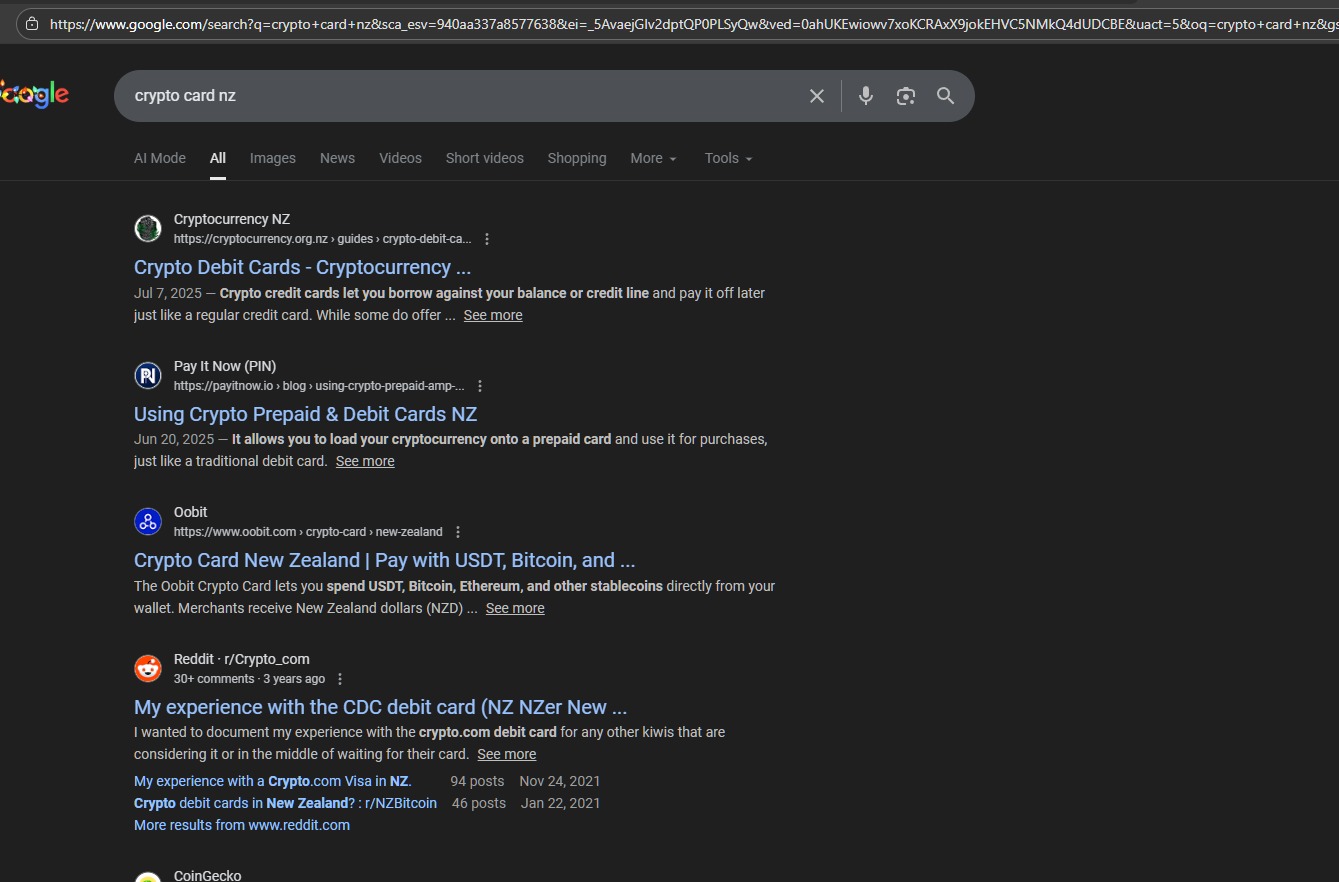This screenshot has width=1339, height=882.
Task: Open Using Crypto Prepaid & Debit Cards NZ
Action: [306, 414]
